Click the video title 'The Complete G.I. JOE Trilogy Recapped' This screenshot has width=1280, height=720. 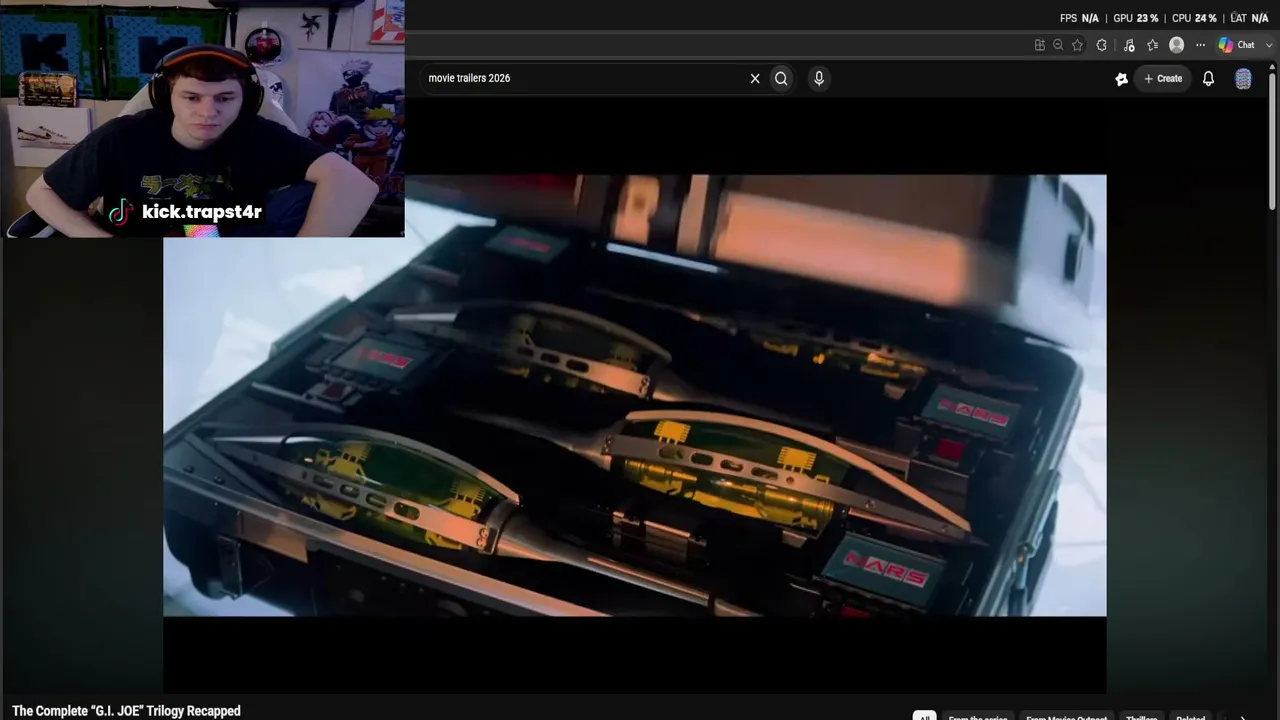click(x=126, y=711)
